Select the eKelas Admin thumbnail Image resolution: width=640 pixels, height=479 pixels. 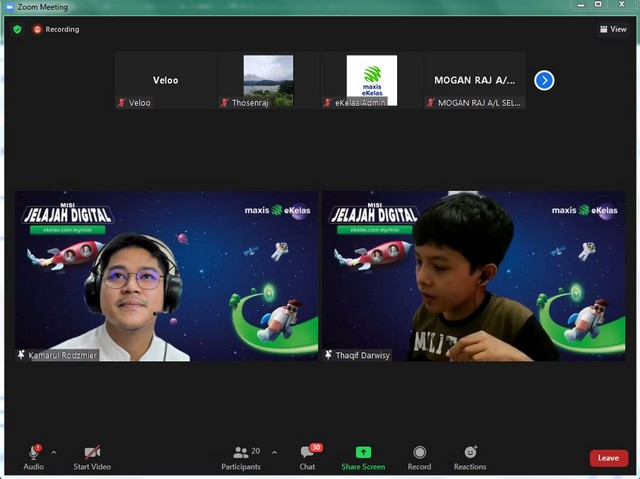pos(371,80)
